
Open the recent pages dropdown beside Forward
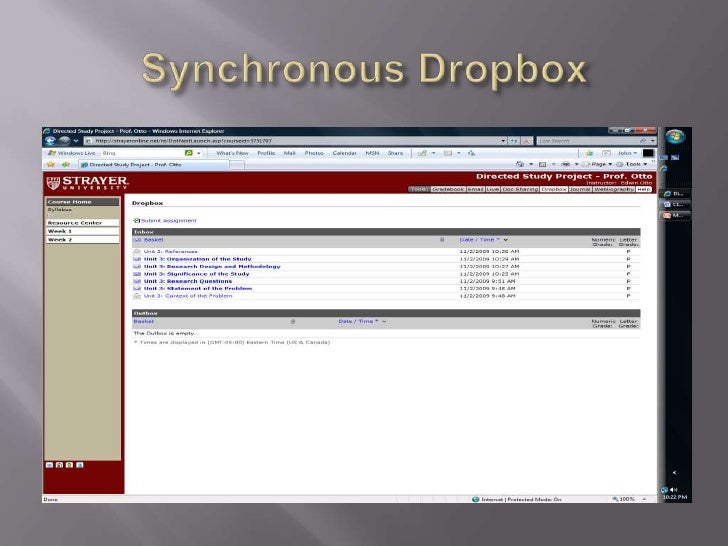[76, 141]
